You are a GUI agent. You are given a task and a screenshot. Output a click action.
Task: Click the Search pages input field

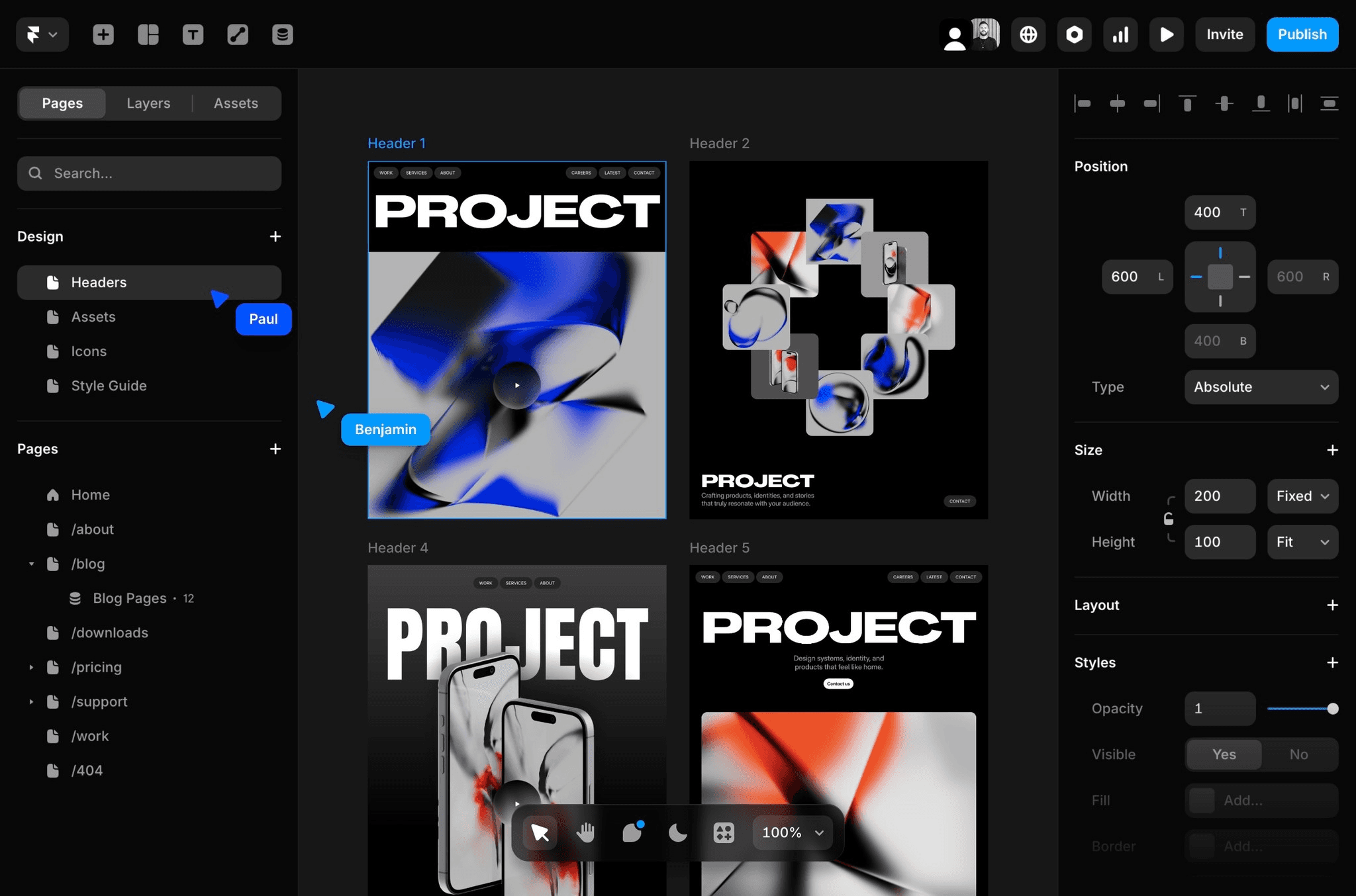149,173
